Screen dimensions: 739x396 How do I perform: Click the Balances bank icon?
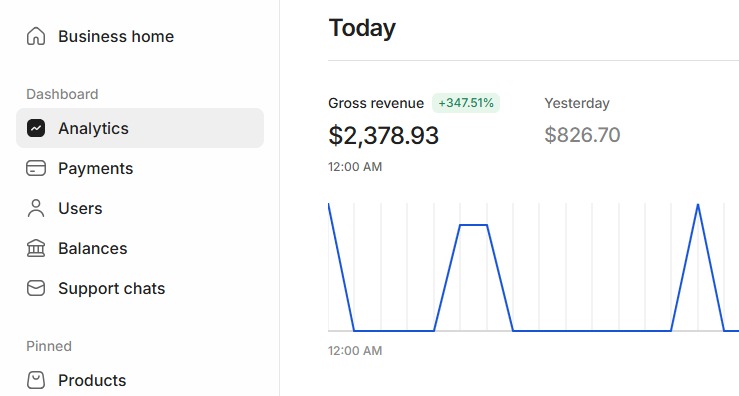pyautogui.click(x=36, y=248)
